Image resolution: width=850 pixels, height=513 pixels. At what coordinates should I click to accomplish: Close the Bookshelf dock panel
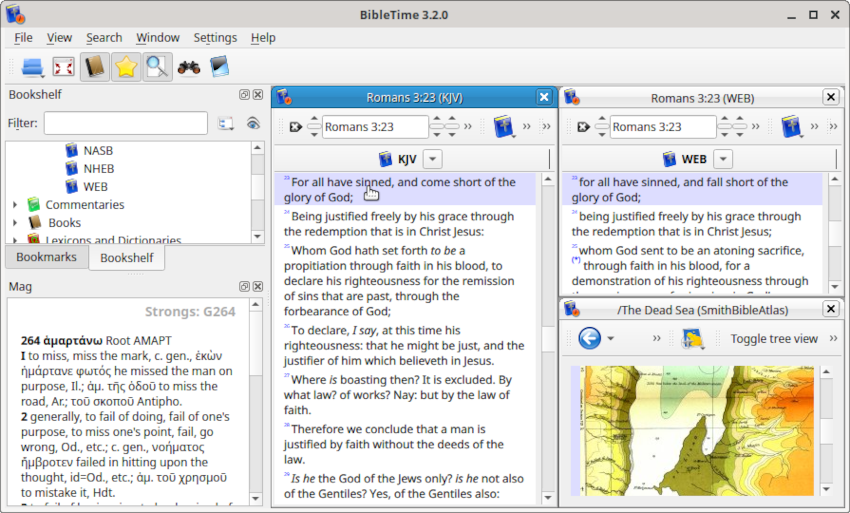click(x=258, y=94)
